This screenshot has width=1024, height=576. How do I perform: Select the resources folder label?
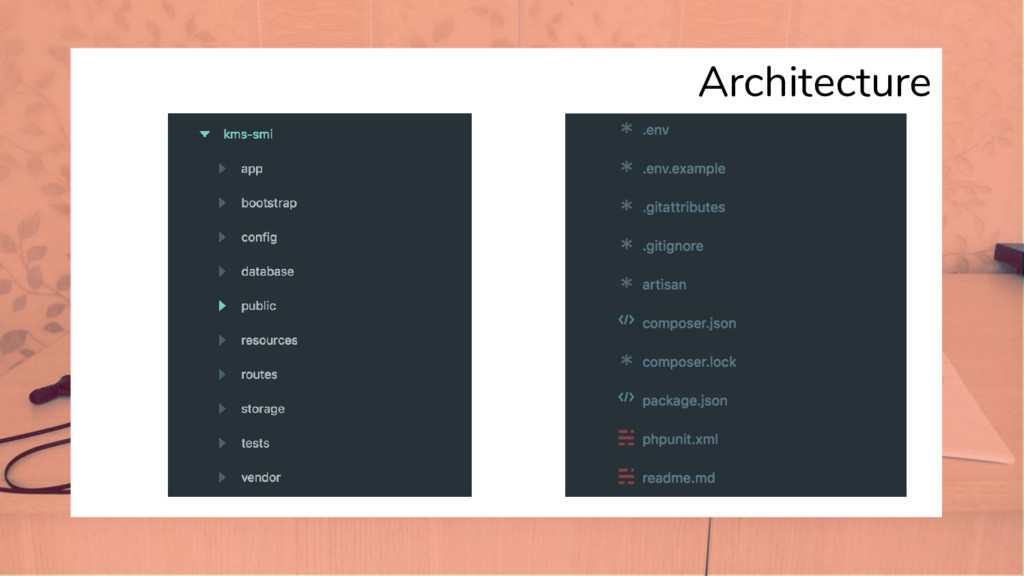[x=269, y=340]
